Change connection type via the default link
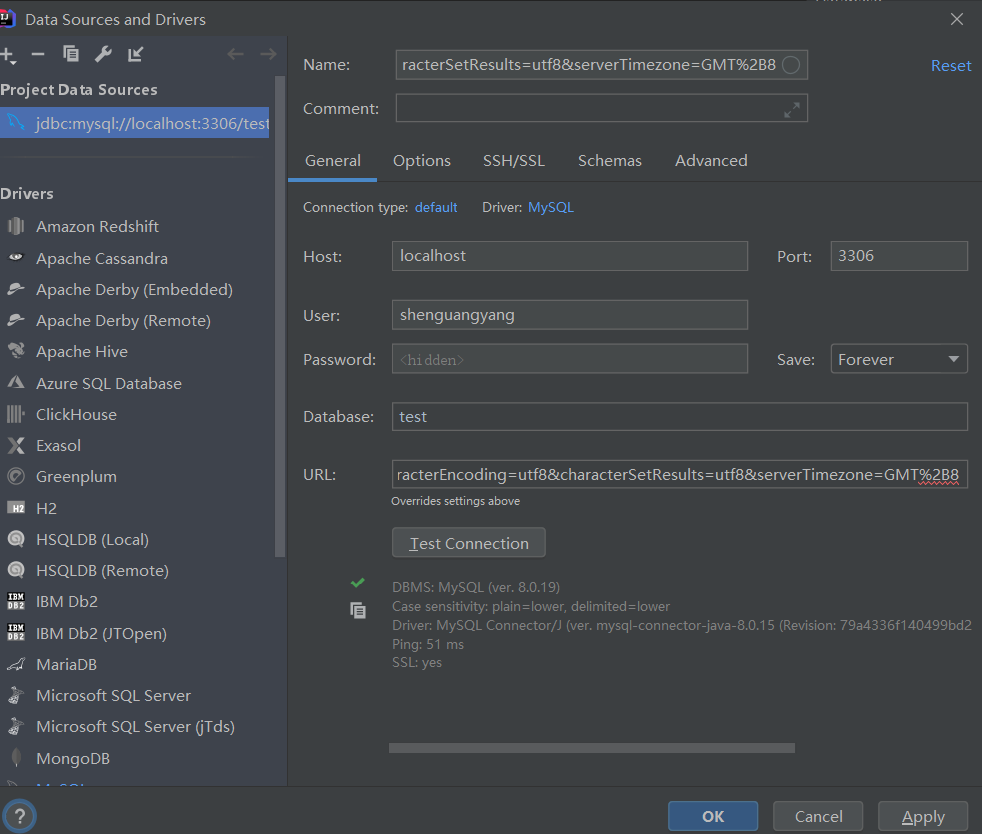 [436, 207]
